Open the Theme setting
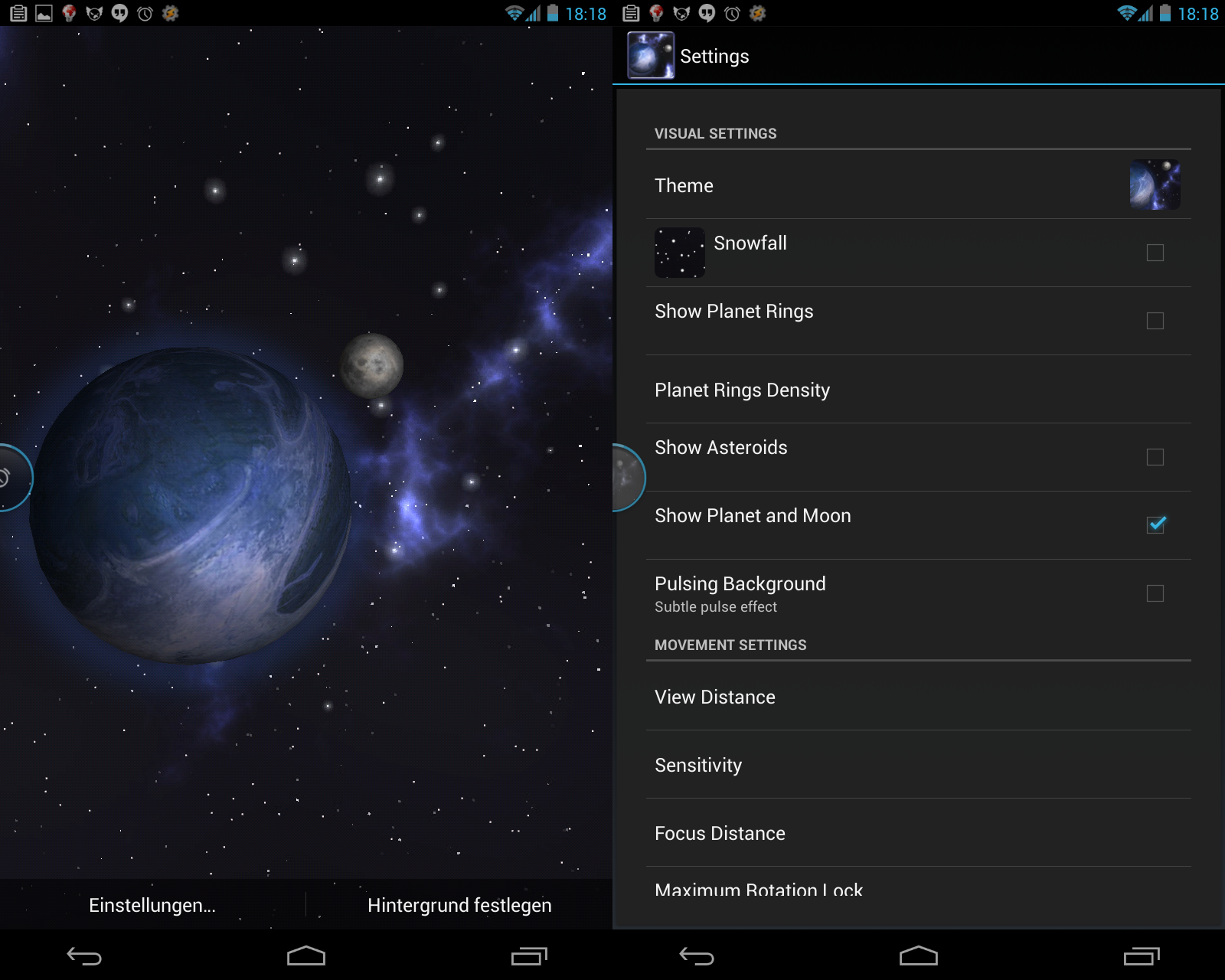This screenshot has height=980, width=1225. point(919,185)
